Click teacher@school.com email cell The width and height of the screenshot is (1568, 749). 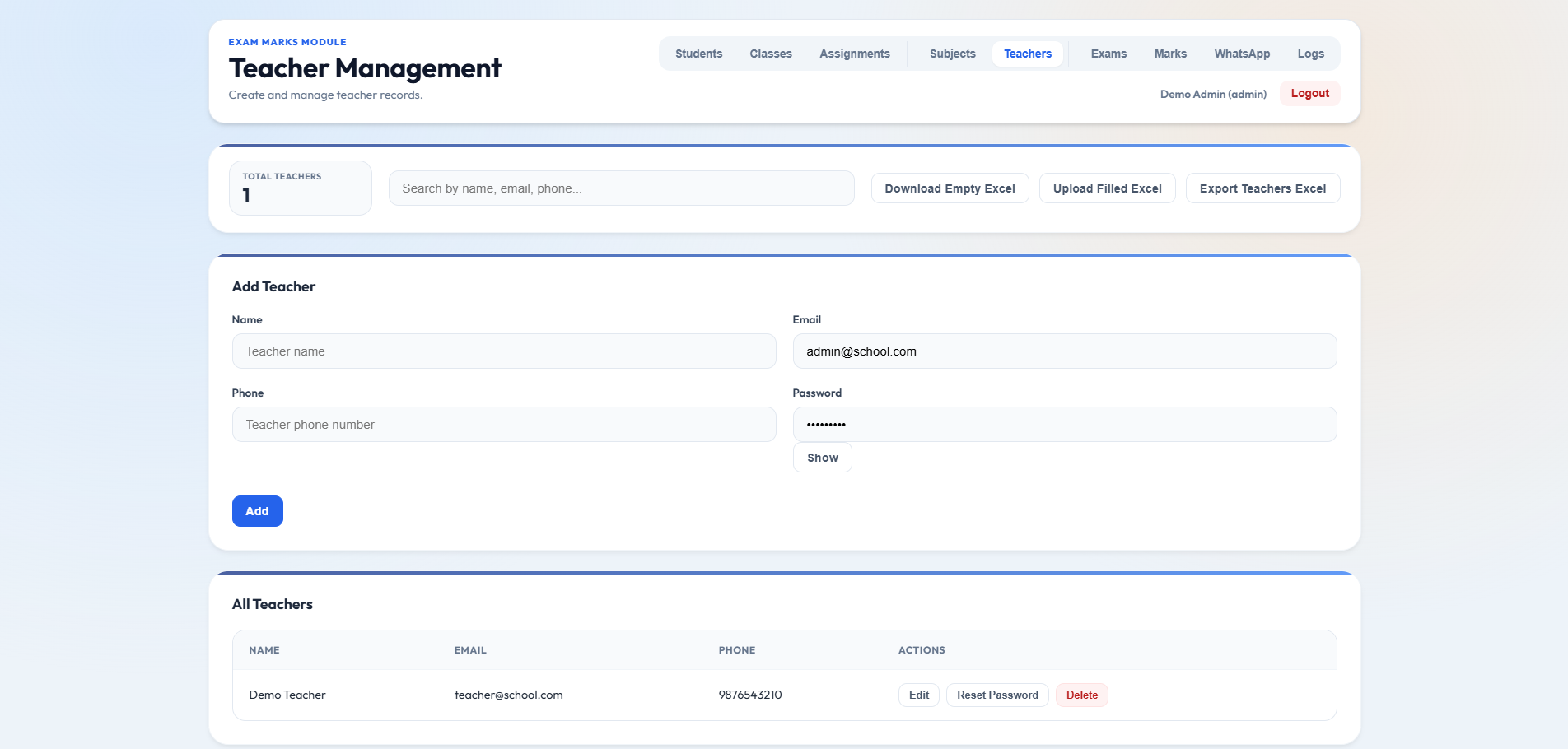pyautogui.click(x=508, y=695)
